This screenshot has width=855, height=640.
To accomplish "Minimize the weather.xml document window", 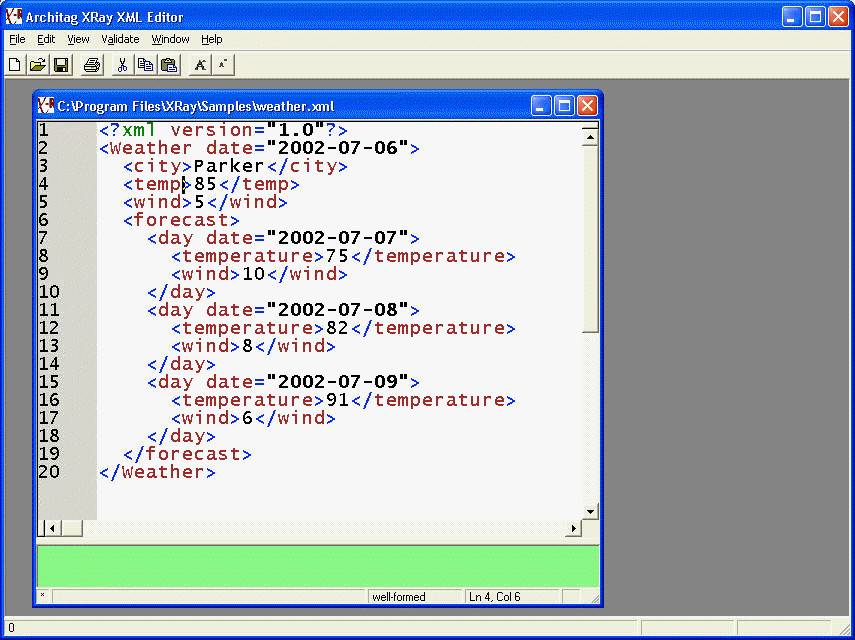I will 541,105.
